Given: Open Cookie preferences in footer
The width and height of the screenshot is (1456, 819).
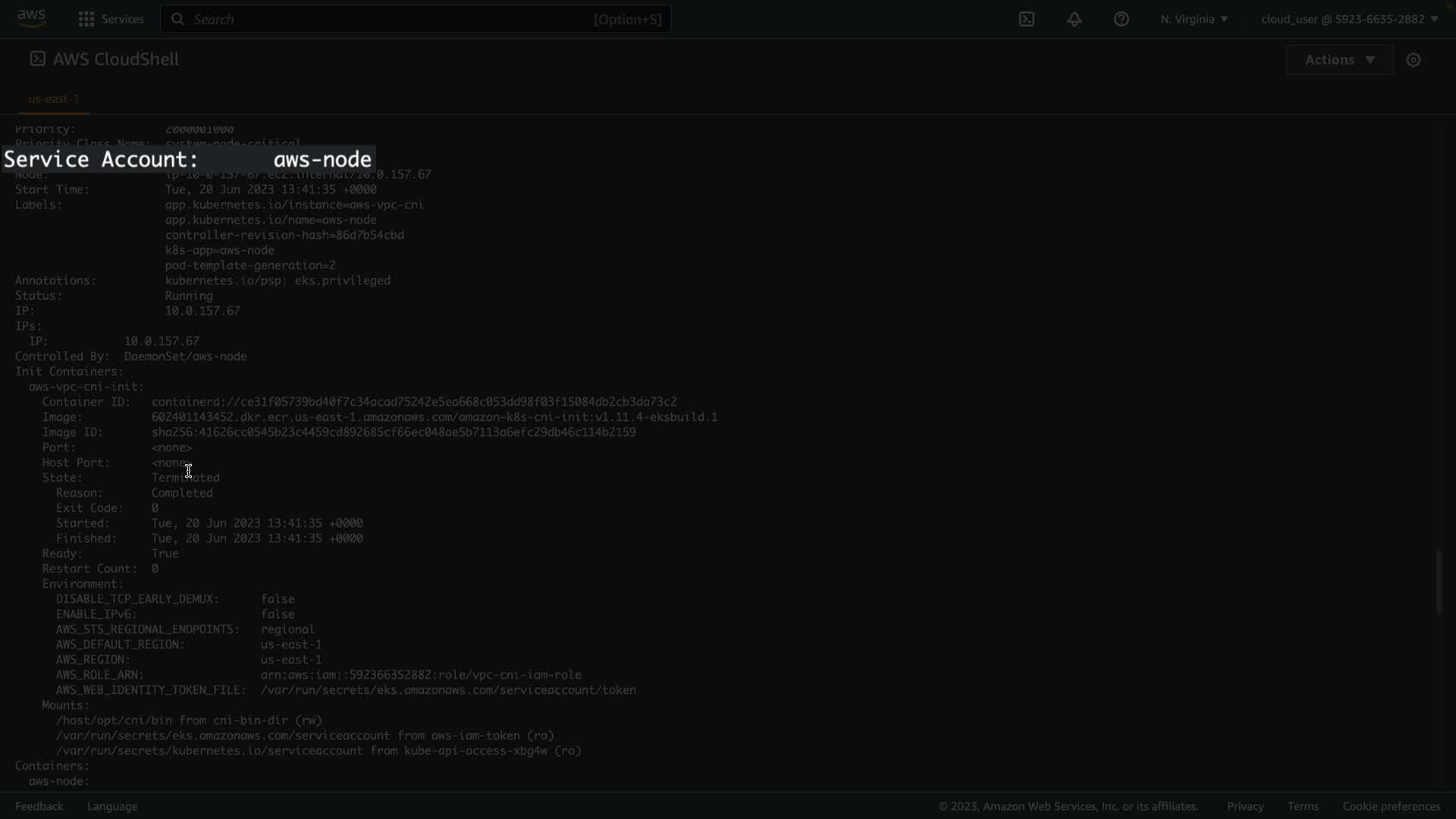Looking at the screenshot, I should coord(1392,806).
